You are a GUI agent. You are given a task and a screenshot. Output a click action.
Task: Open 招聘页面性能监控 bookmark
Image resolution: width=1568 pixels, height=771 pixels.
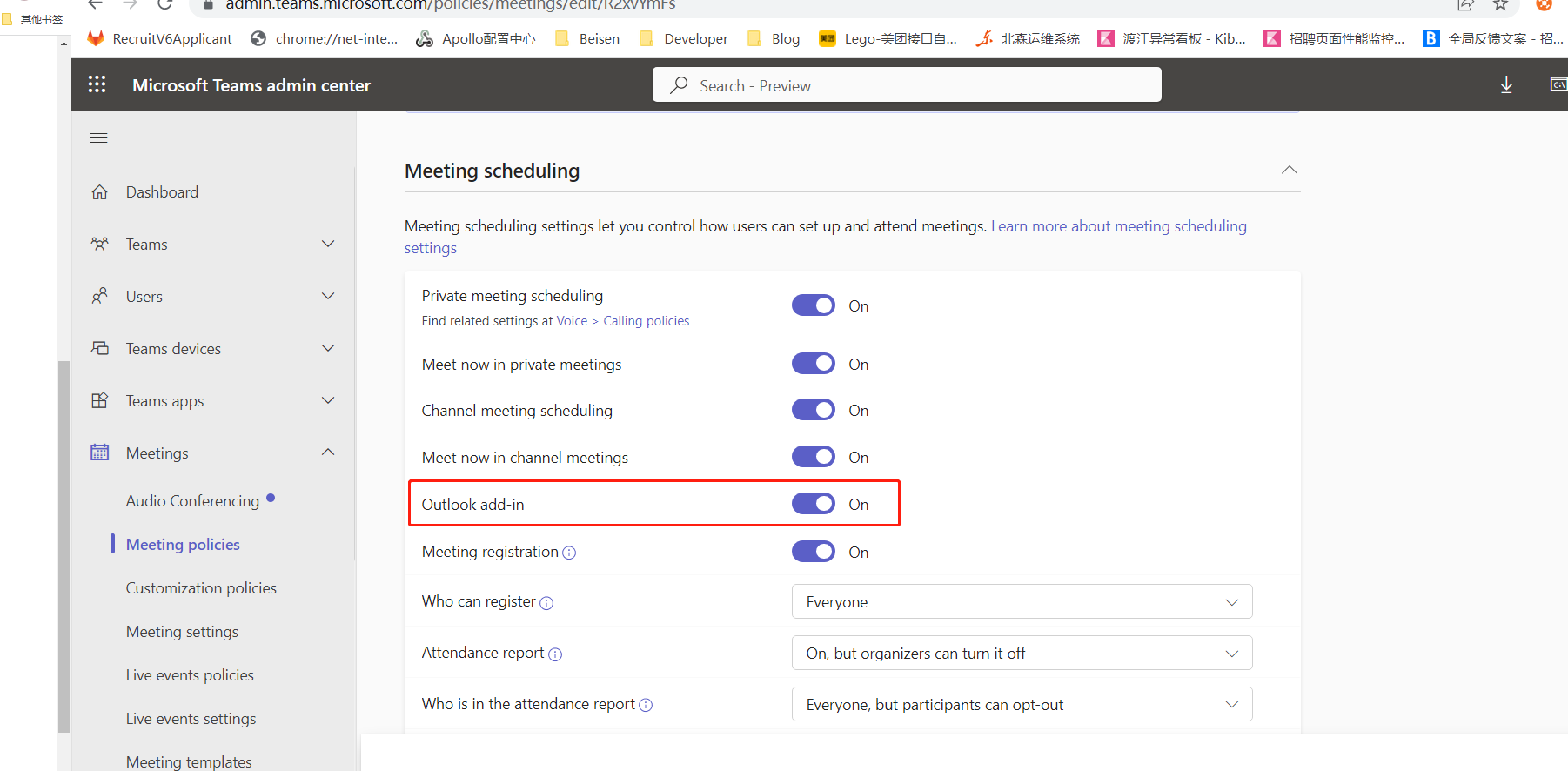(x=1334, y=38)
